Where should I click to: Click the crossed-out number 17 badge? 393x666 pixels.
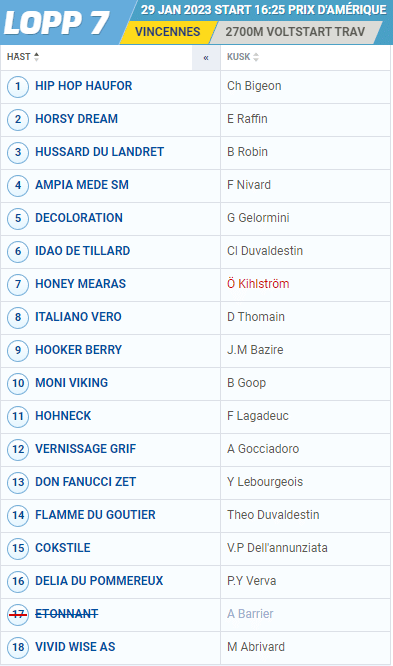(18, 615)
